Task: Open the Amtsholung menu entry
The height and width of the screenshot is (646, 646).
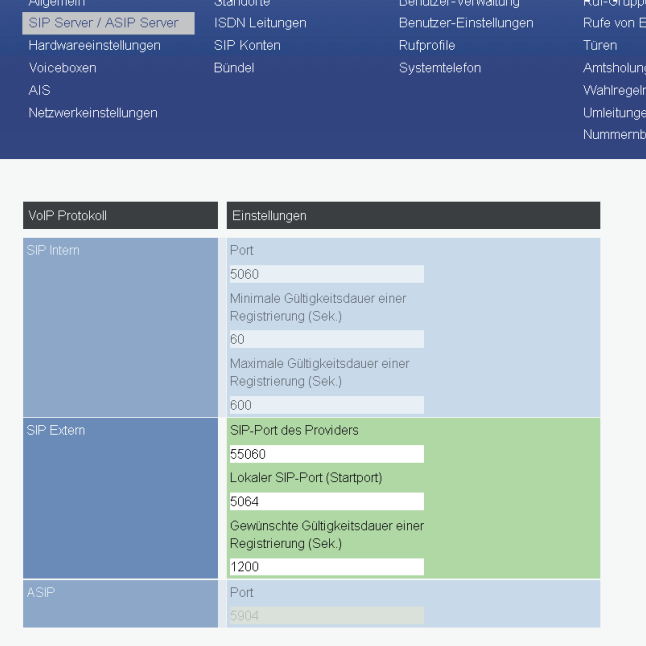Action: (613, 68)
